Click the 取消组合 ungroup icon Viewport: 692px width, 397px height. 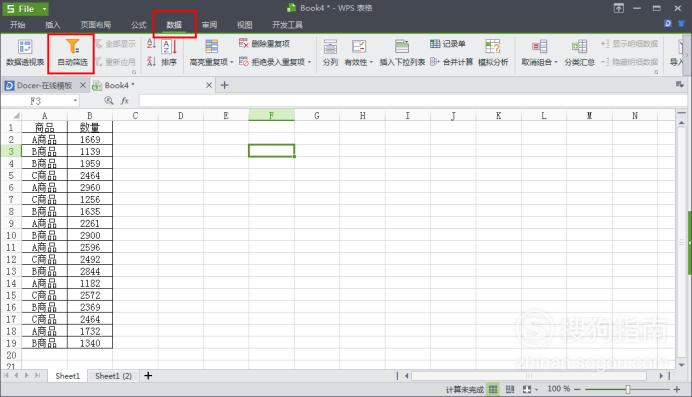click(539, 46)
